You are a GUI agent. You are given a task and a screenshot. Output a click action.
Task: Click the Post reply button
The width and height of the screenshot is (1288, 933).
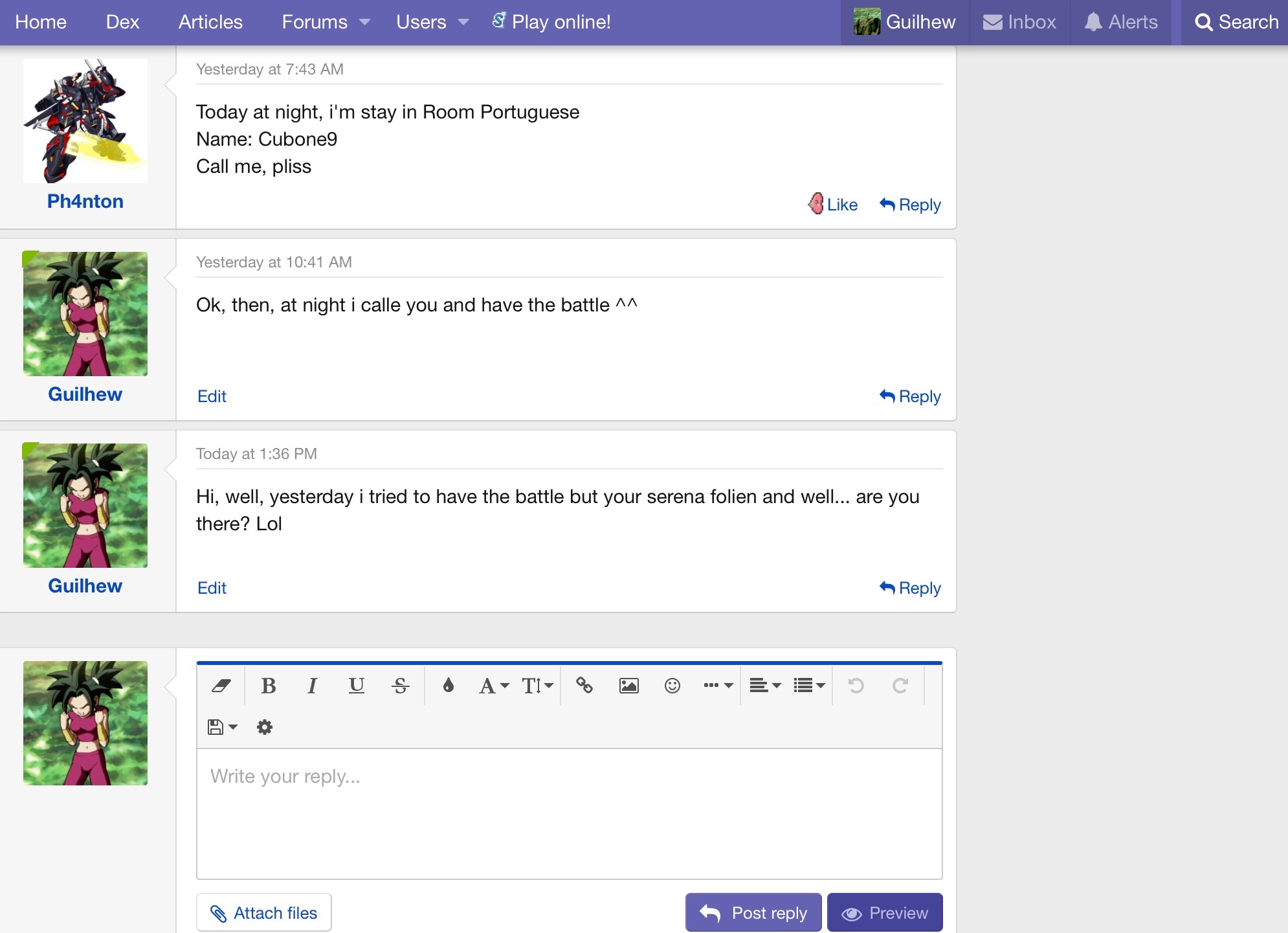coord(753,913)
